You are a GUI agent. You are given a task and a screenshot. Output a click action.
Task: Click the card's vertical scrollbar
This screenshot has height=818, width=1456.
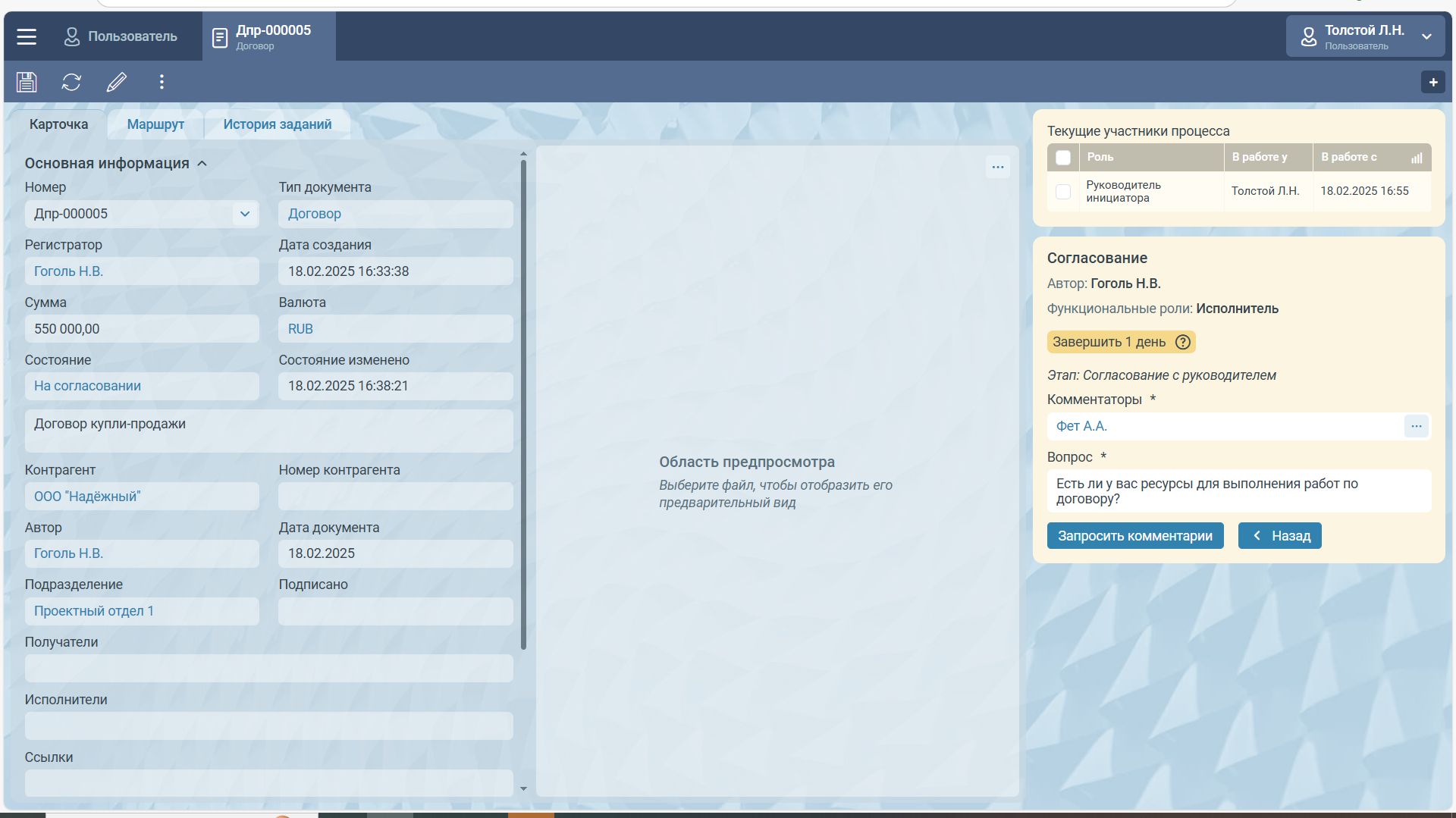[x=523, y=402]
